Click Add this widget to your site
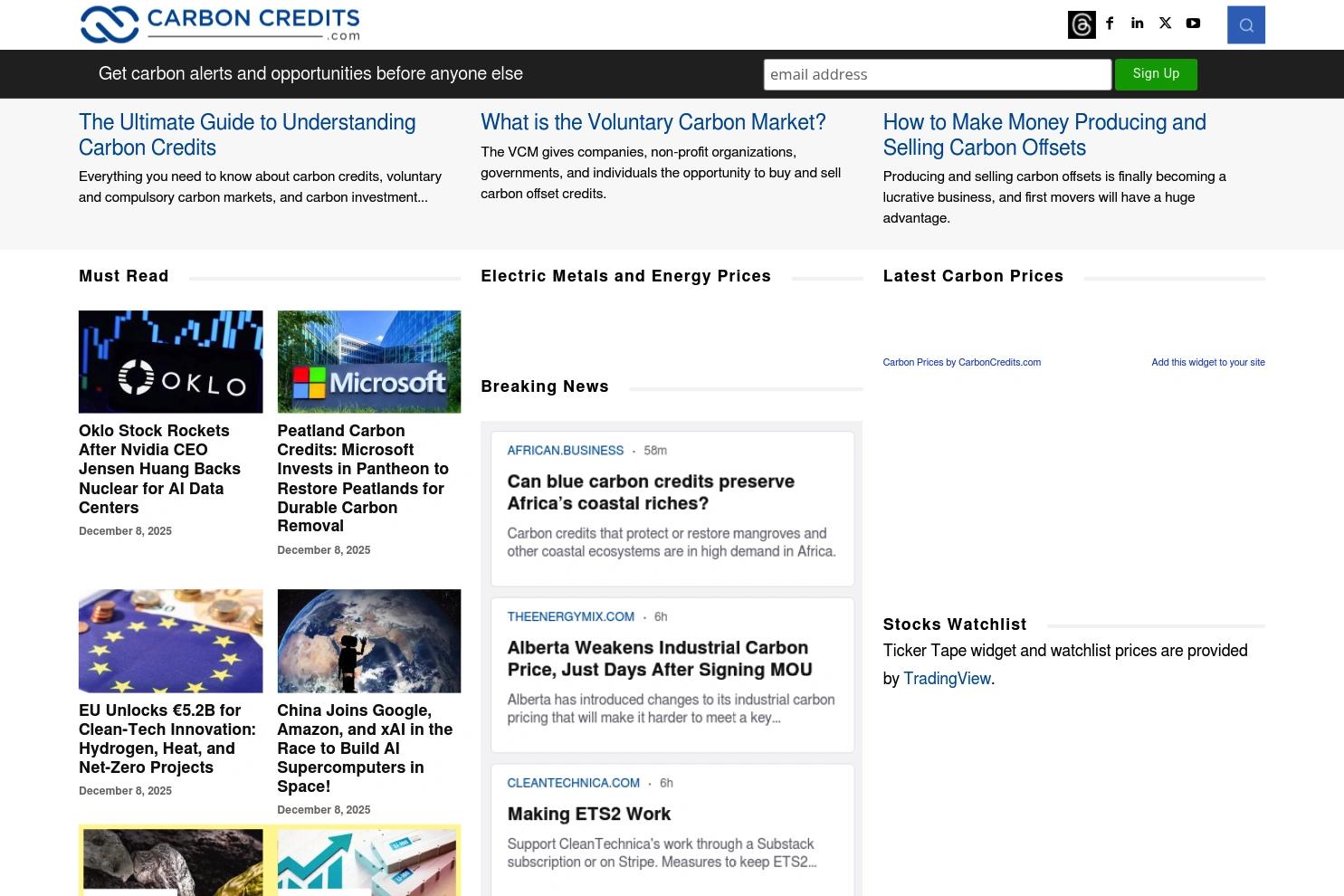 [x=1208, y=362]
